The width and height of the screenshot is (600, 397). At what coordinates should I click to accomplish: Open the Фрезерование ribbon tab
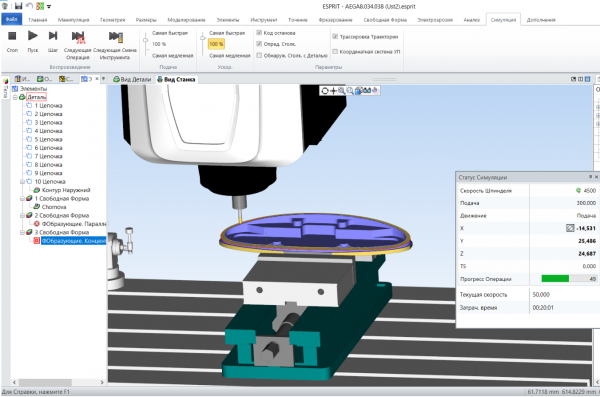335,20
